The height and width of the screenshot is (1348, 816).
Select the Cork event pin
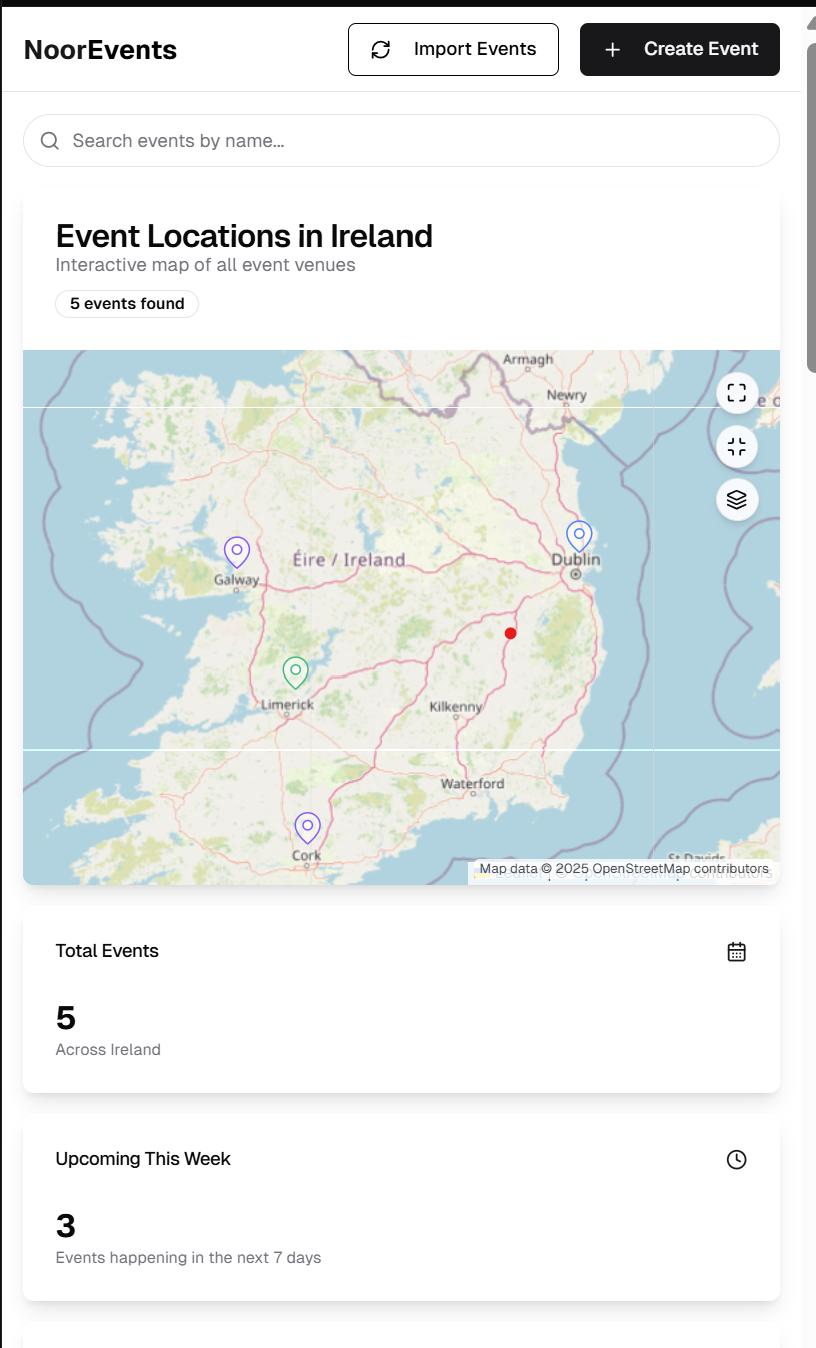[307, 828]
